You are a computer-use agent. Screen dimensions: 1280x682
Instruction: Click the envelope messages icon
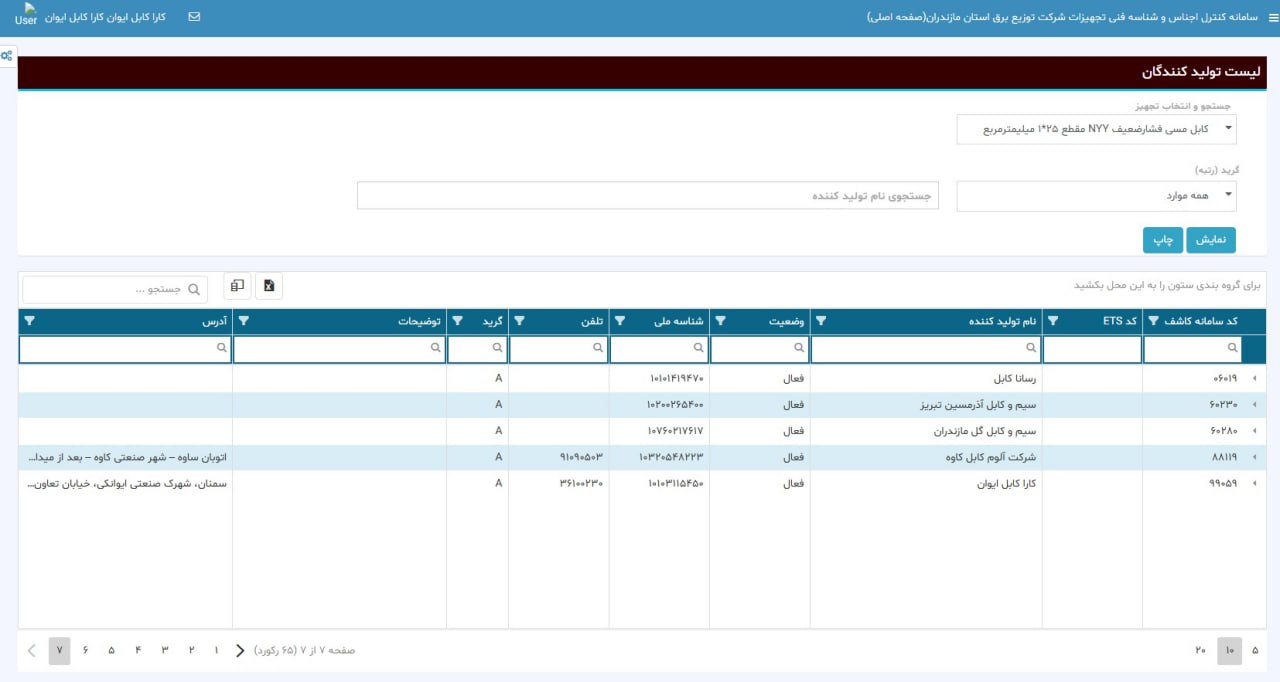point(194,17)
